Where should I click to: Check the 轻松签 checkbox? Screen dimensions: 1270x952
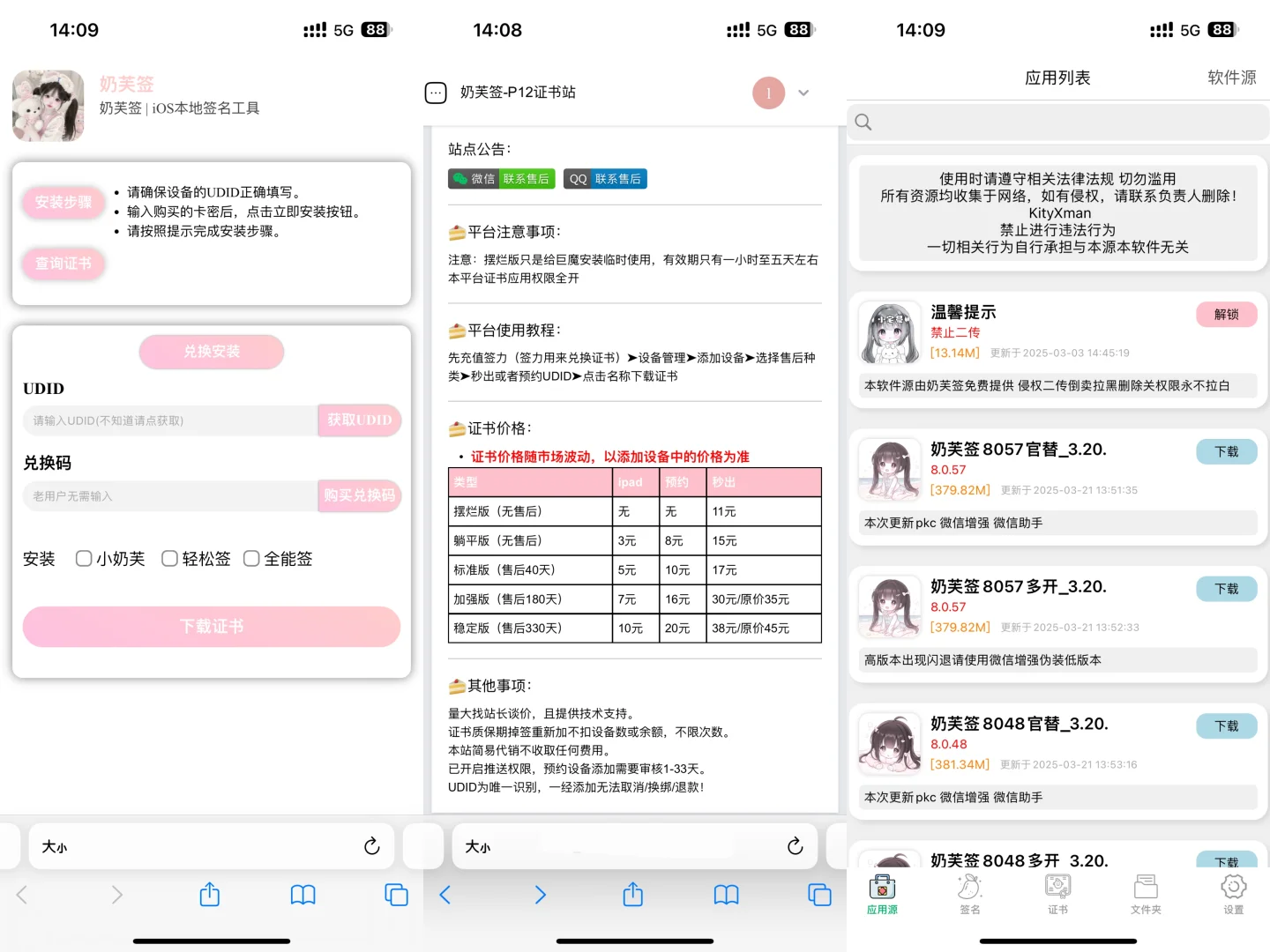pos(169,558)
